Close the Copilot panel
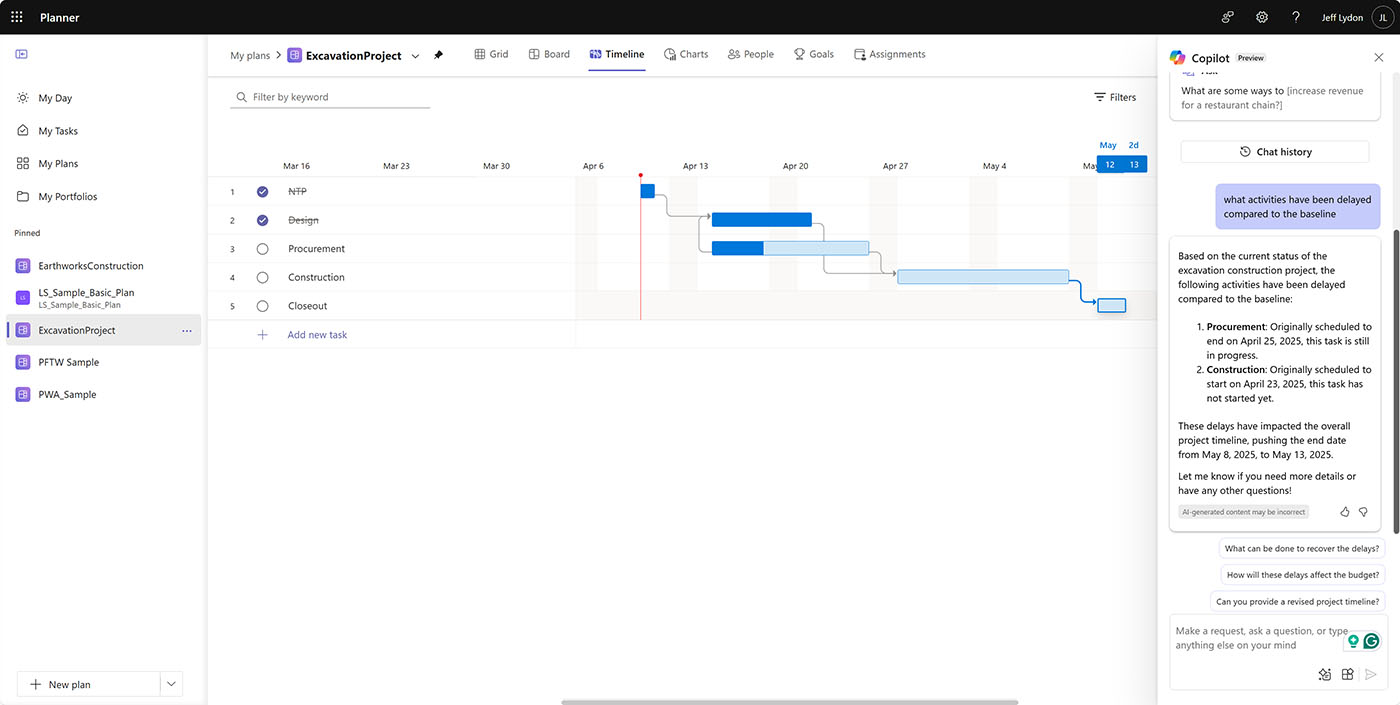Screen dimensions: 1400x705 pyautogui.click(x=1379, y=57)
